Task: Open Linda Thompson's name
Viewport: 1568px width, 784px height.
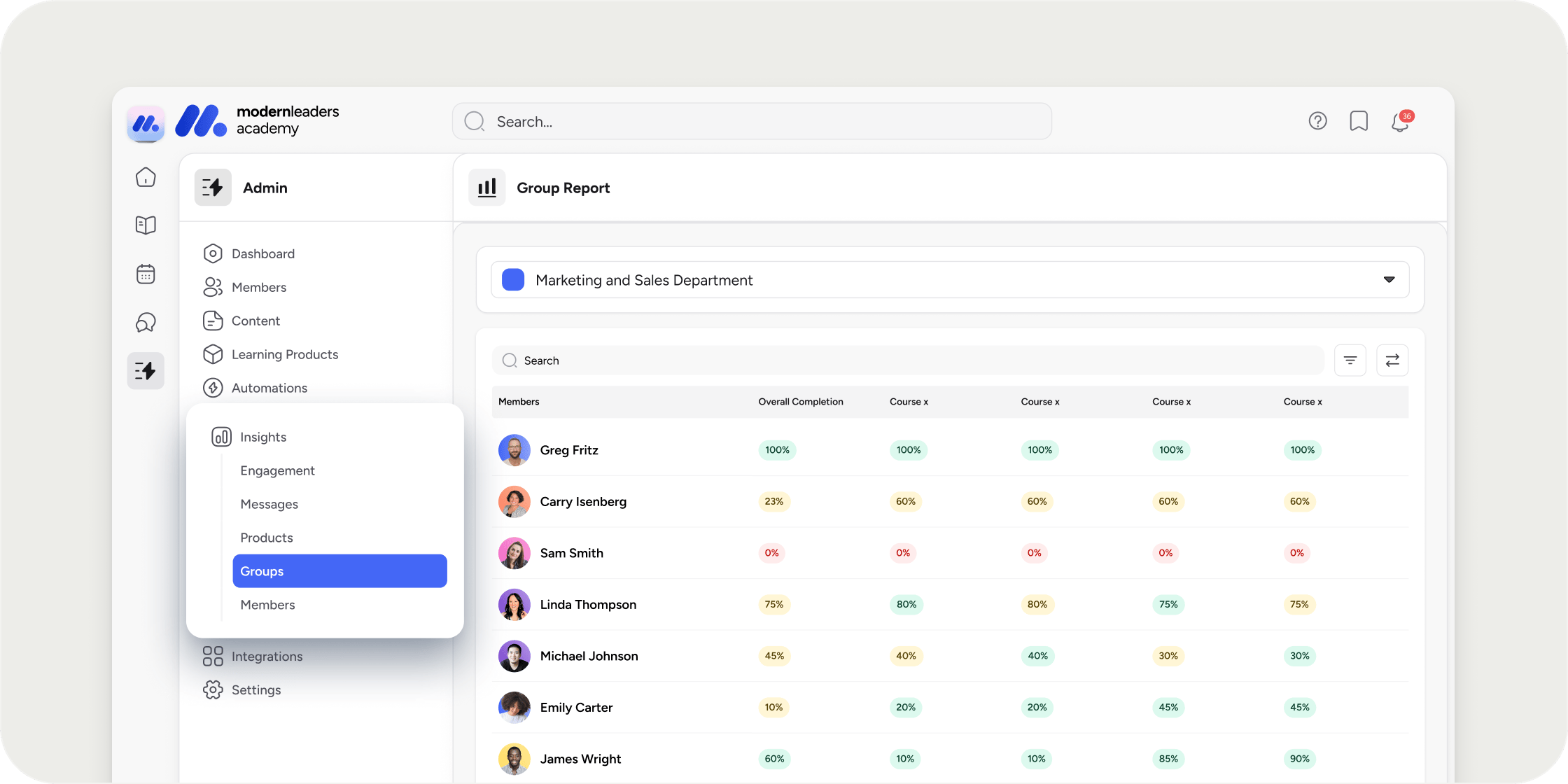Action: click(x=588, y=605)
